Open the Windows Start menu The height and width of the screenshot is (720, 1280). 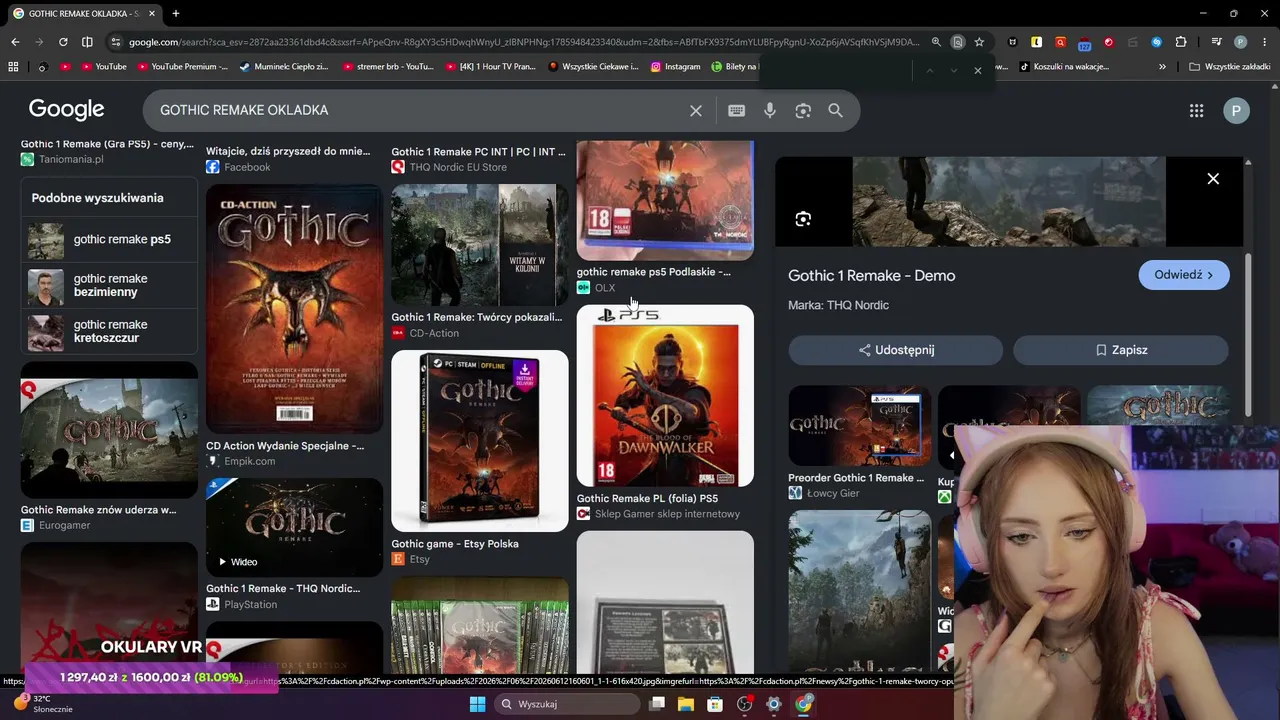477,704
